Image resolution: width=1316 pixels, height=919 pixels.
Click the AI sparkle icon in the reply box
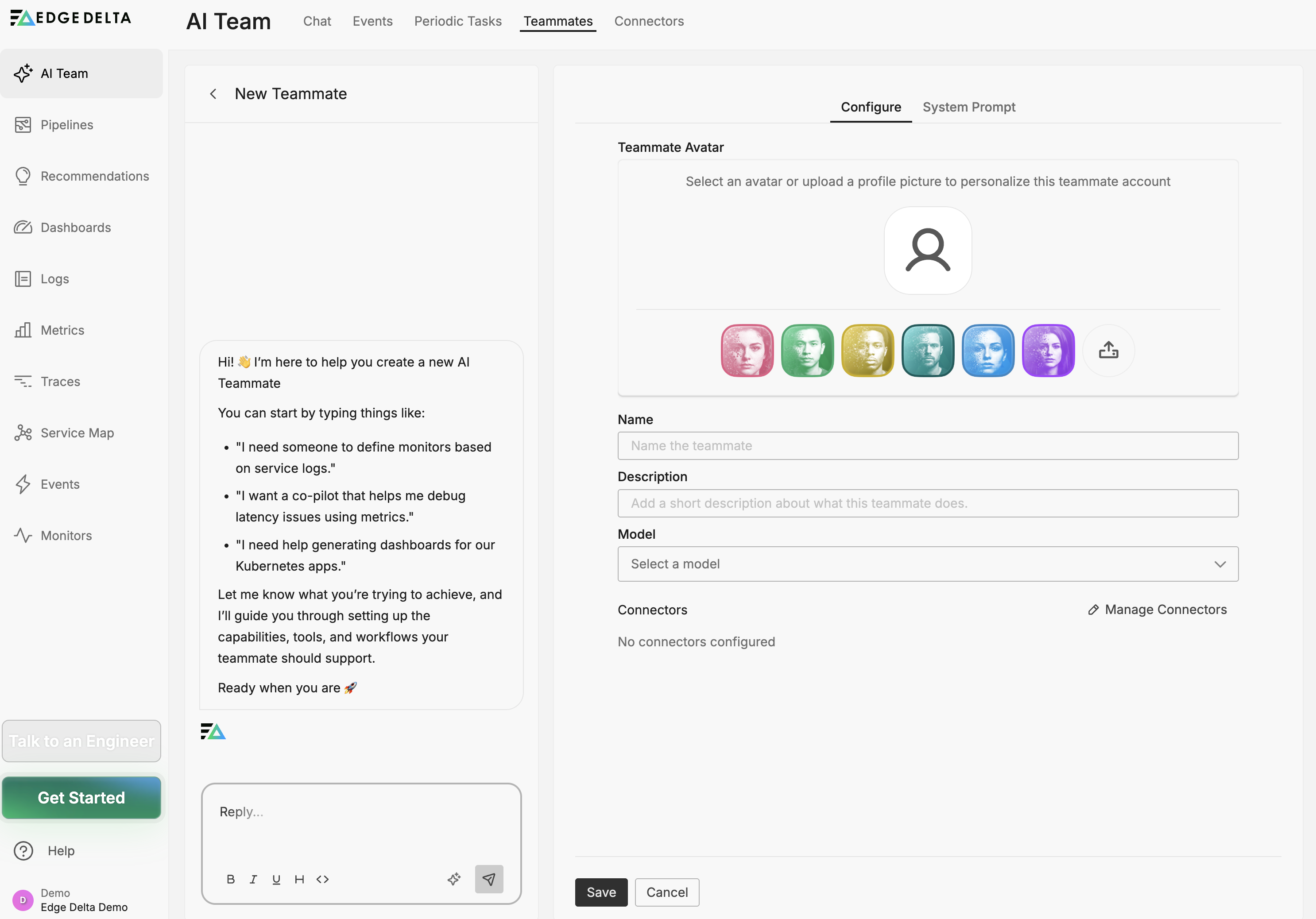click(454, 879)
